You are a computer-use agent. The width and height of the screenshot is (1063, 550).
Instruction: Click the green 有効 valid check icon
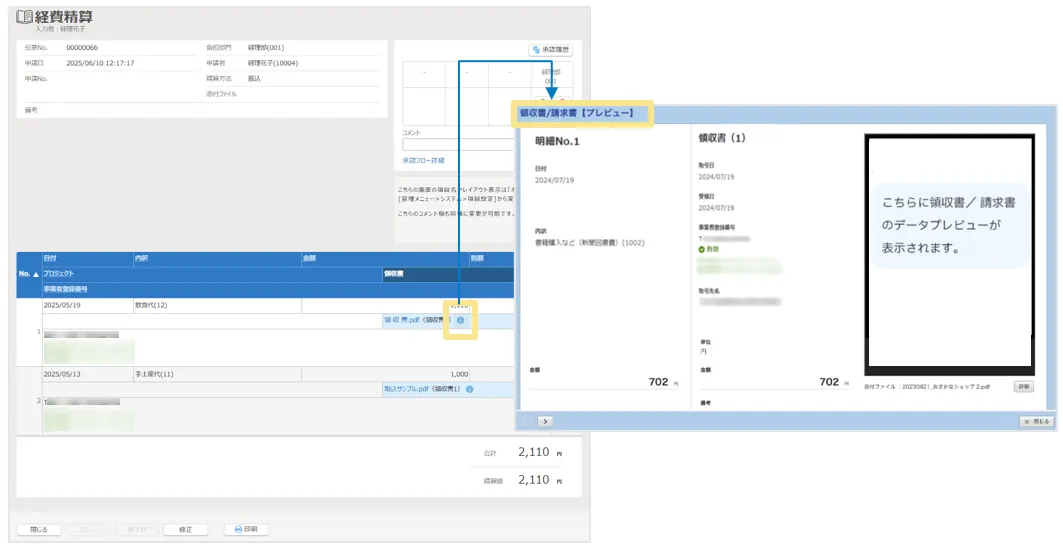702,249
